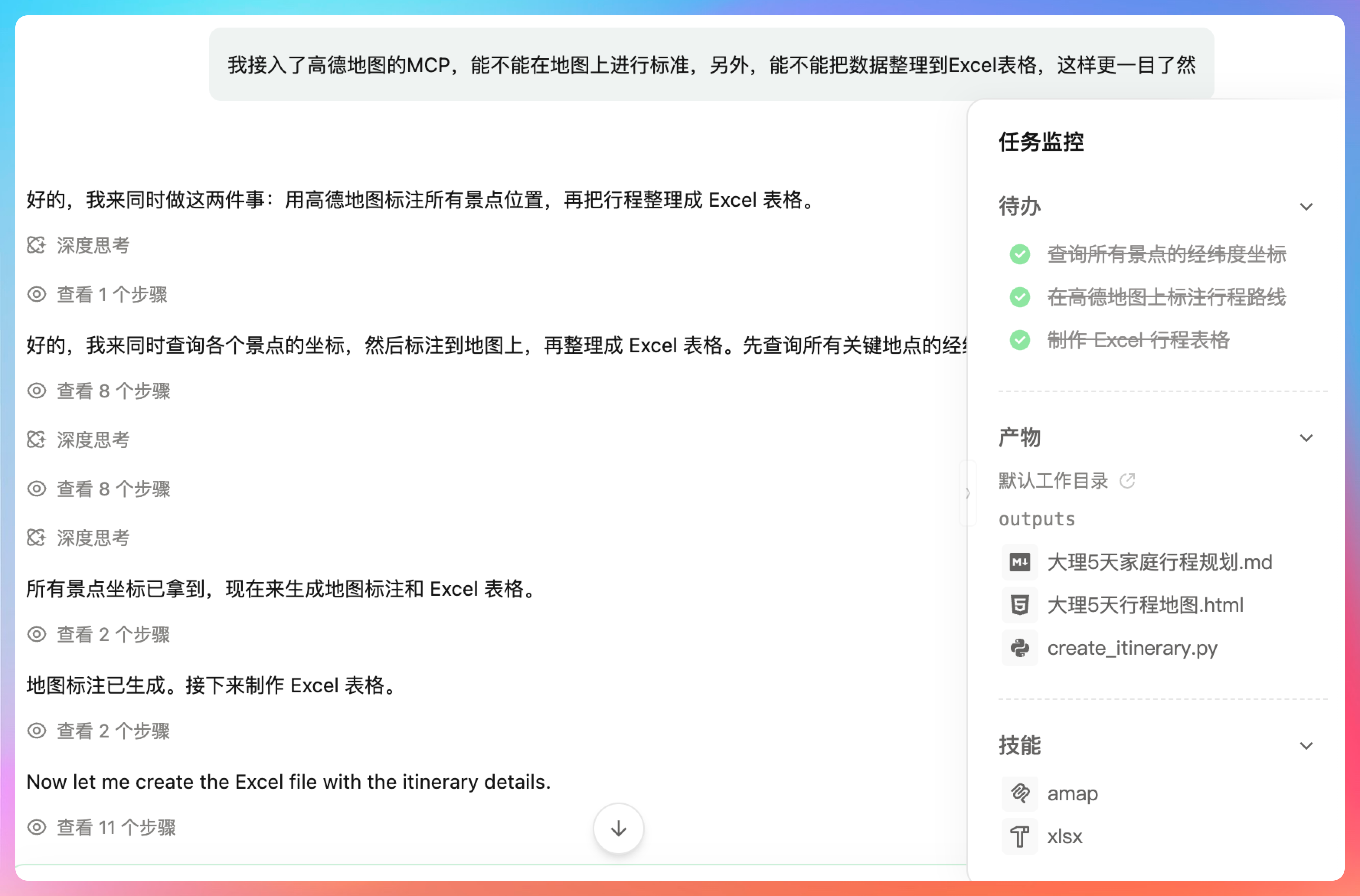Toggle the 制作 Excel 行程表格 checkmark

pyautogui.click(x=1020, y=340)
